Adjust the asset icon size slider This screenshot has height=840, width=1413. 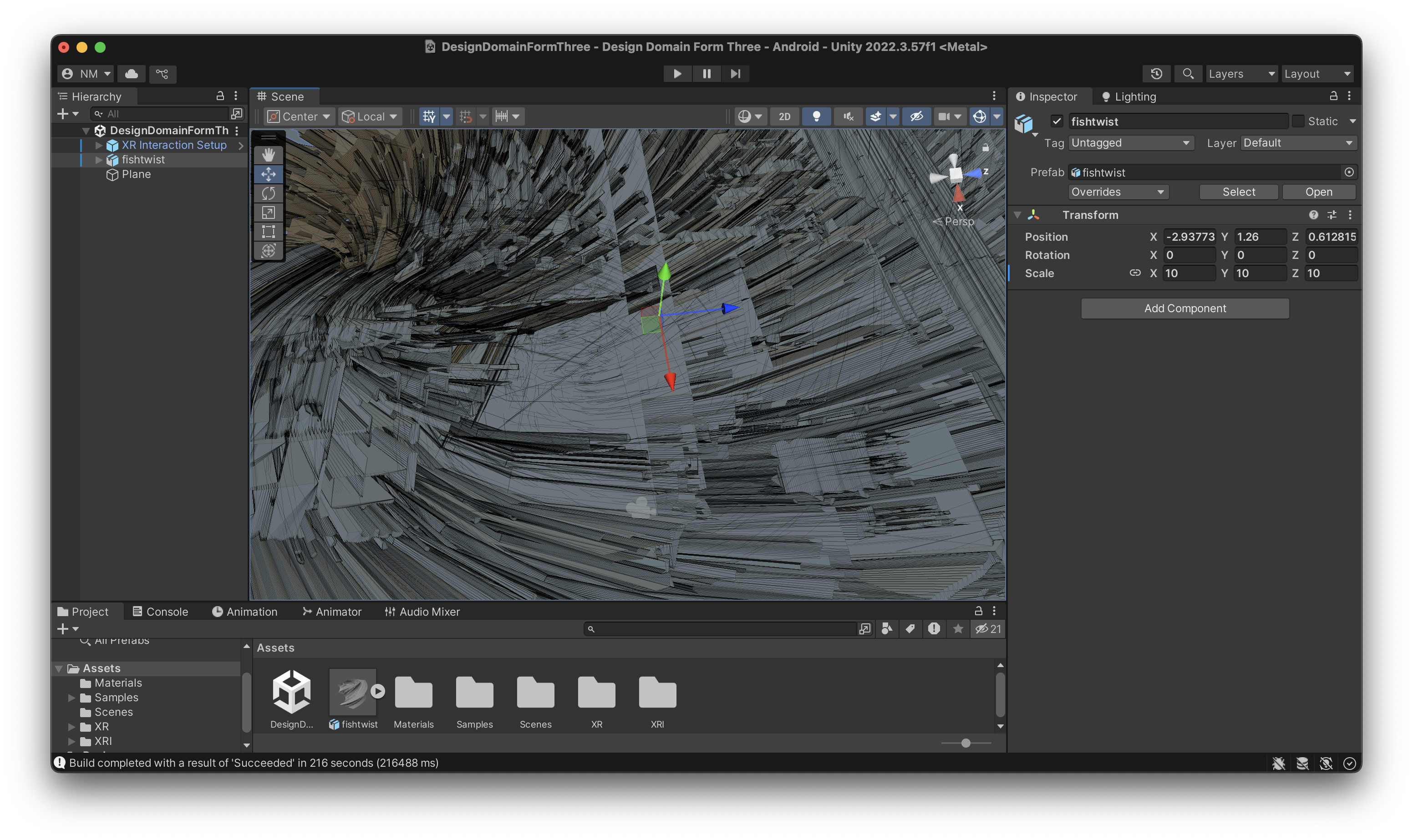pyautogui.click(x=966, y=743)
